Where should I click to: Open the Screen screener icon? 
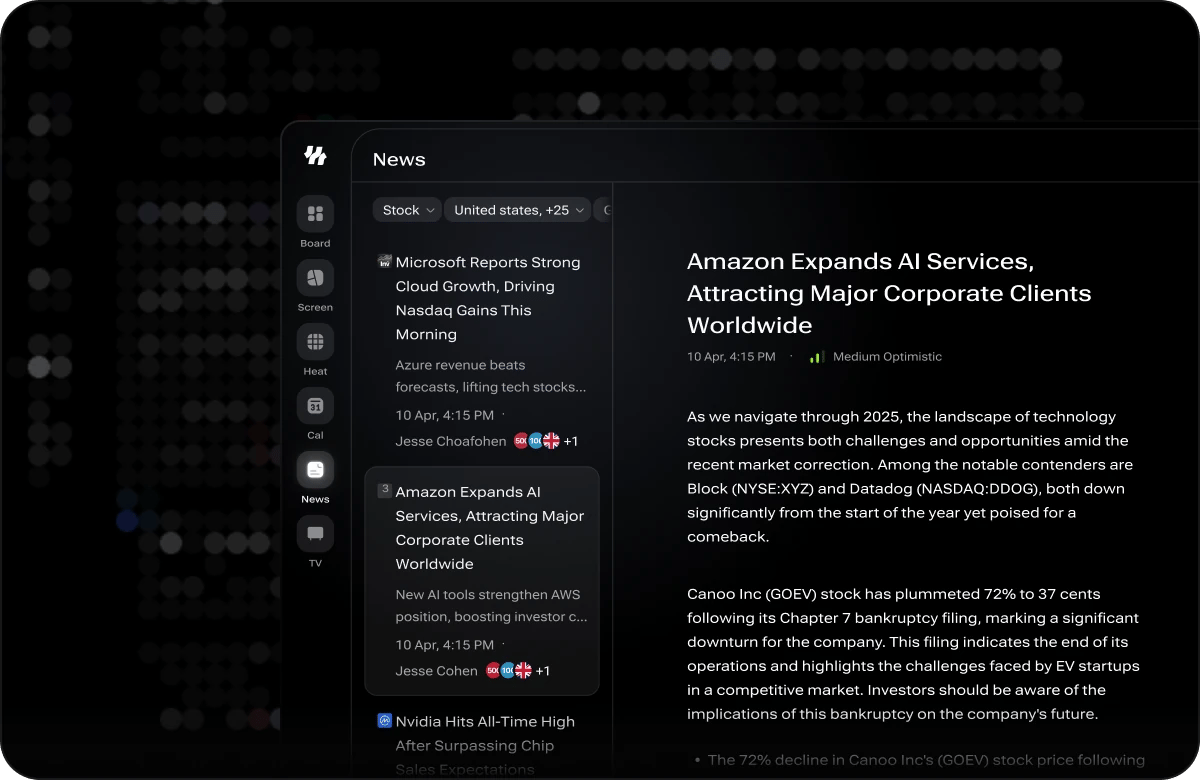tap(315, 277)
